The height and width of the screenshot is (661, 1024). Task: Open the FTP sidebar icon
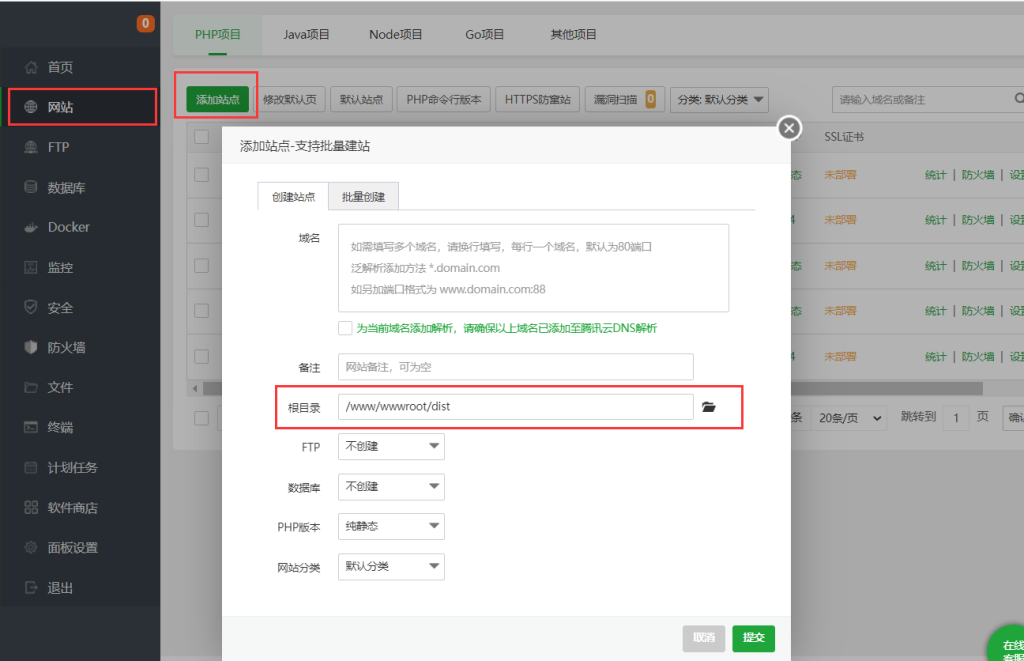pyautogui.click(x=31, y=147)
